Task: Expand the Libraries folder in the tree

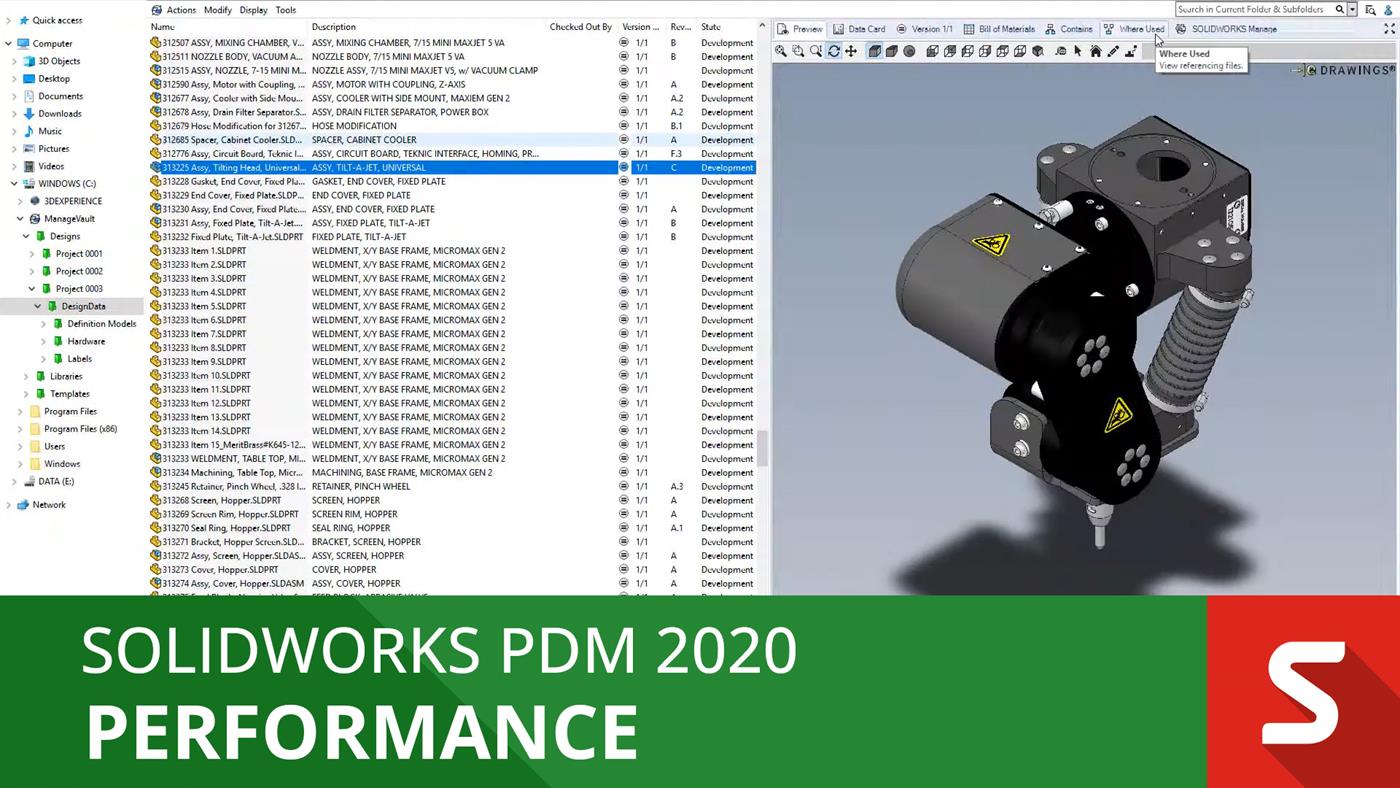Action: pyautogui.click(x=24, y=376)
